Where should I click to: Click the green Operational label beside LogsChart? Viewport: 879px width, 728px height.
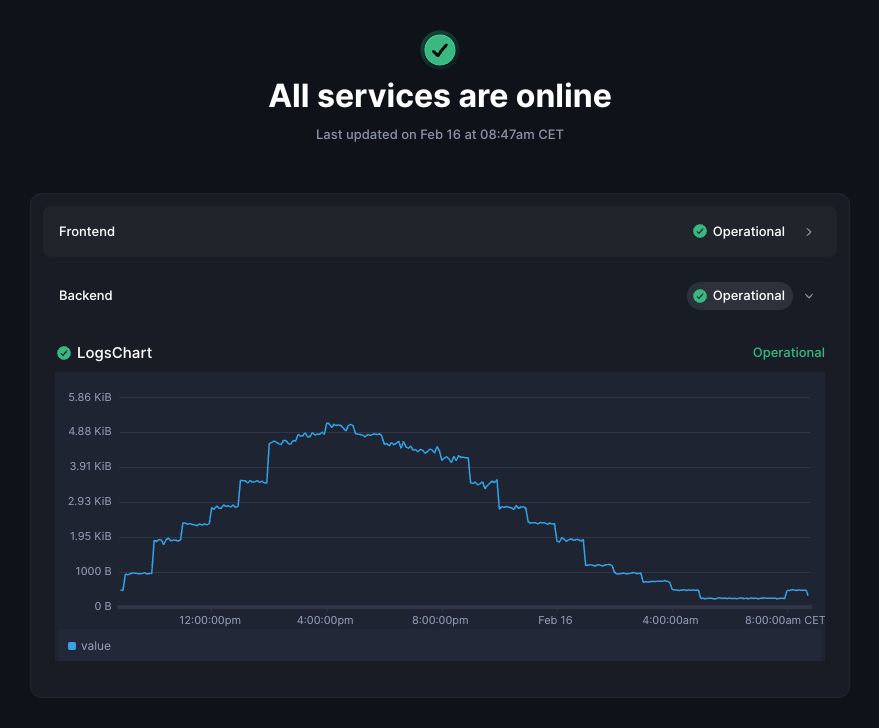coord(788,353)
